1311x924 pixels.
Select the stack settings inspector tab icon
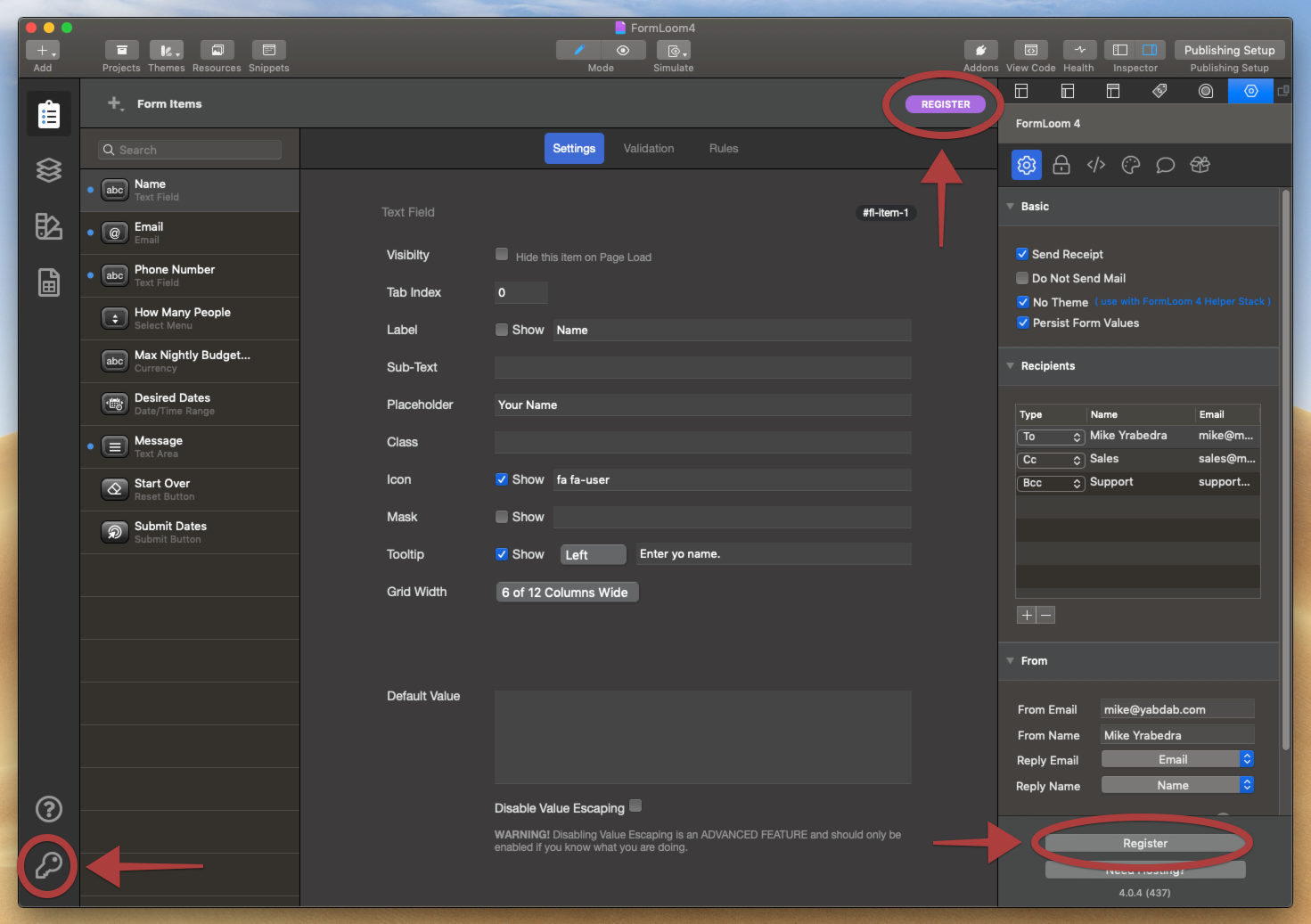tap(1251, 91)
